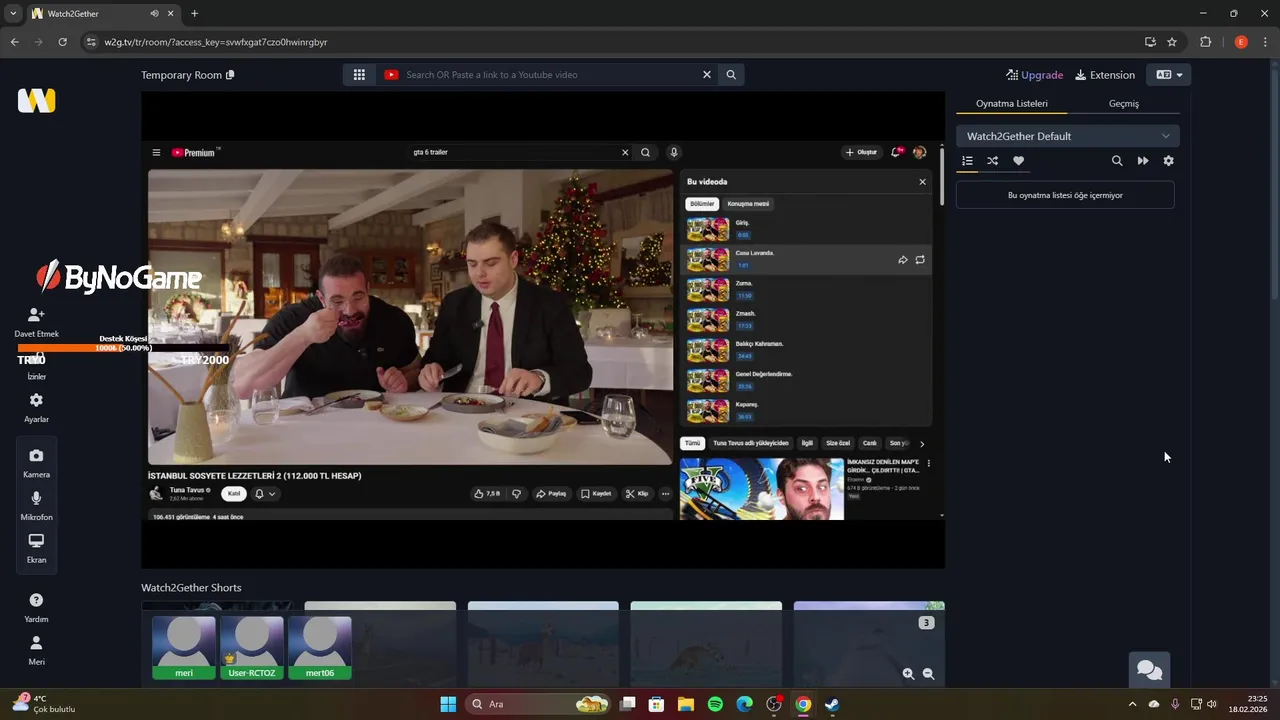
Task: Open the favorites heart tab
Action: (x=1018, y=161)
